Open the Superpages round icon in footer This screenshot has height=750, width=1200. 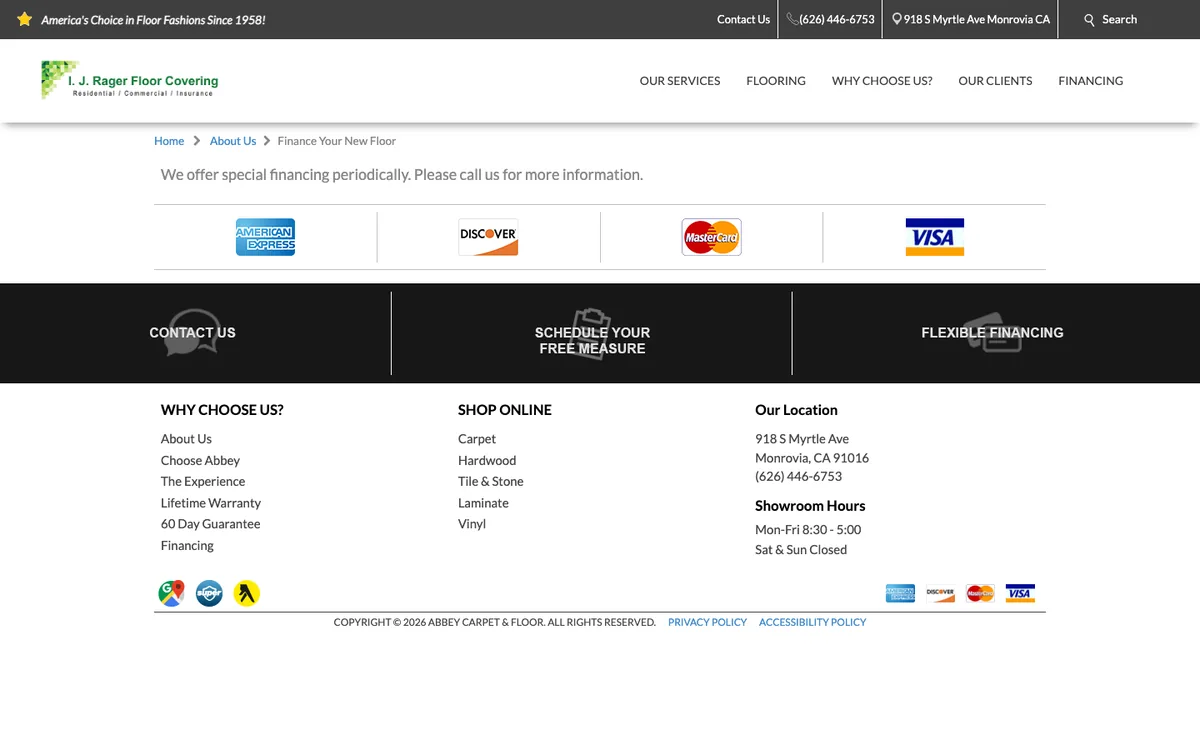(x=209, y=593)
